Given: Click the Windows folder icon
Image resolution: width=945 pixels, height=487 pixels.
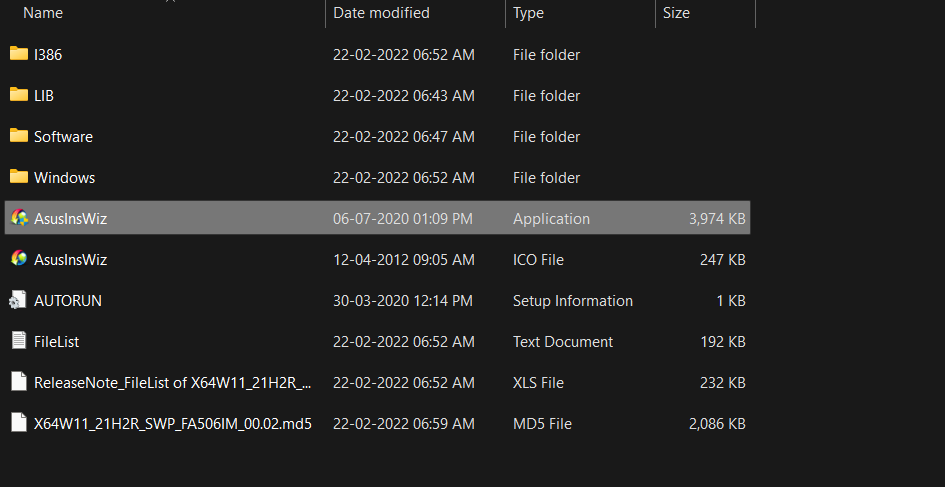Looking at the screenshot, I should coord(19,177).
